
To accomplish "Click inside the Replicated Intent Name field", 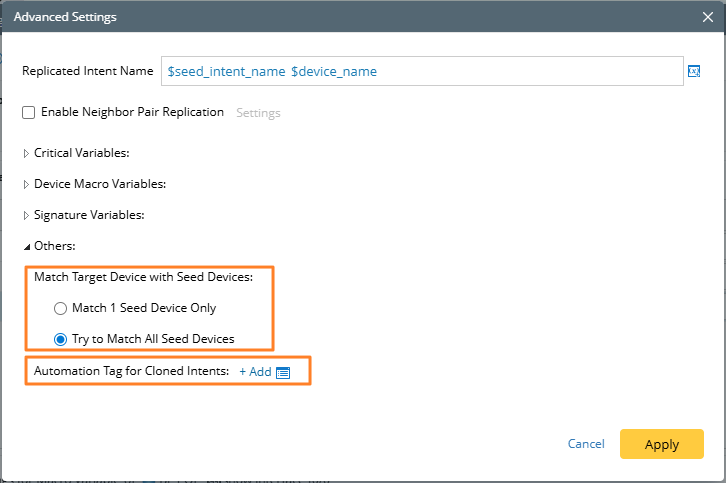I will pyautogui.click(x=520, y=72).
